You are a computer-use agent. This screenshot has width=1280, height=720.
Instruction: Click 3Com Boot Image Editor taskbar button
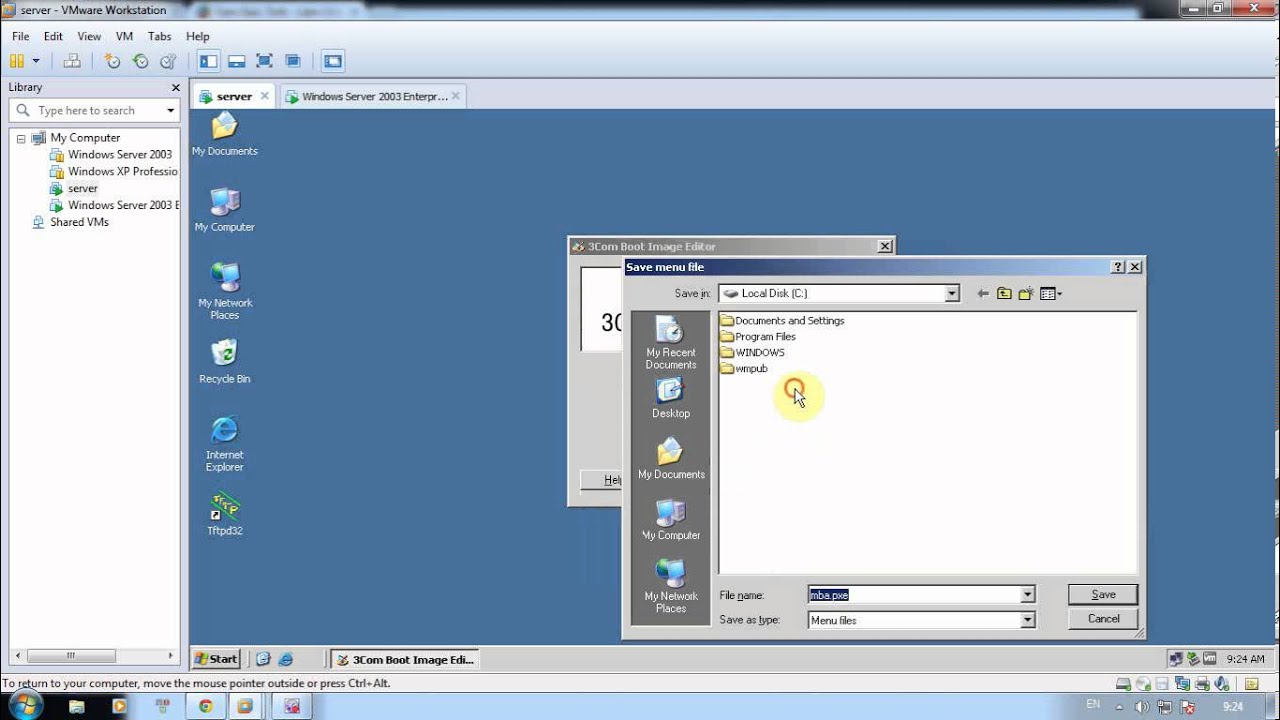[x=405, y=659]
